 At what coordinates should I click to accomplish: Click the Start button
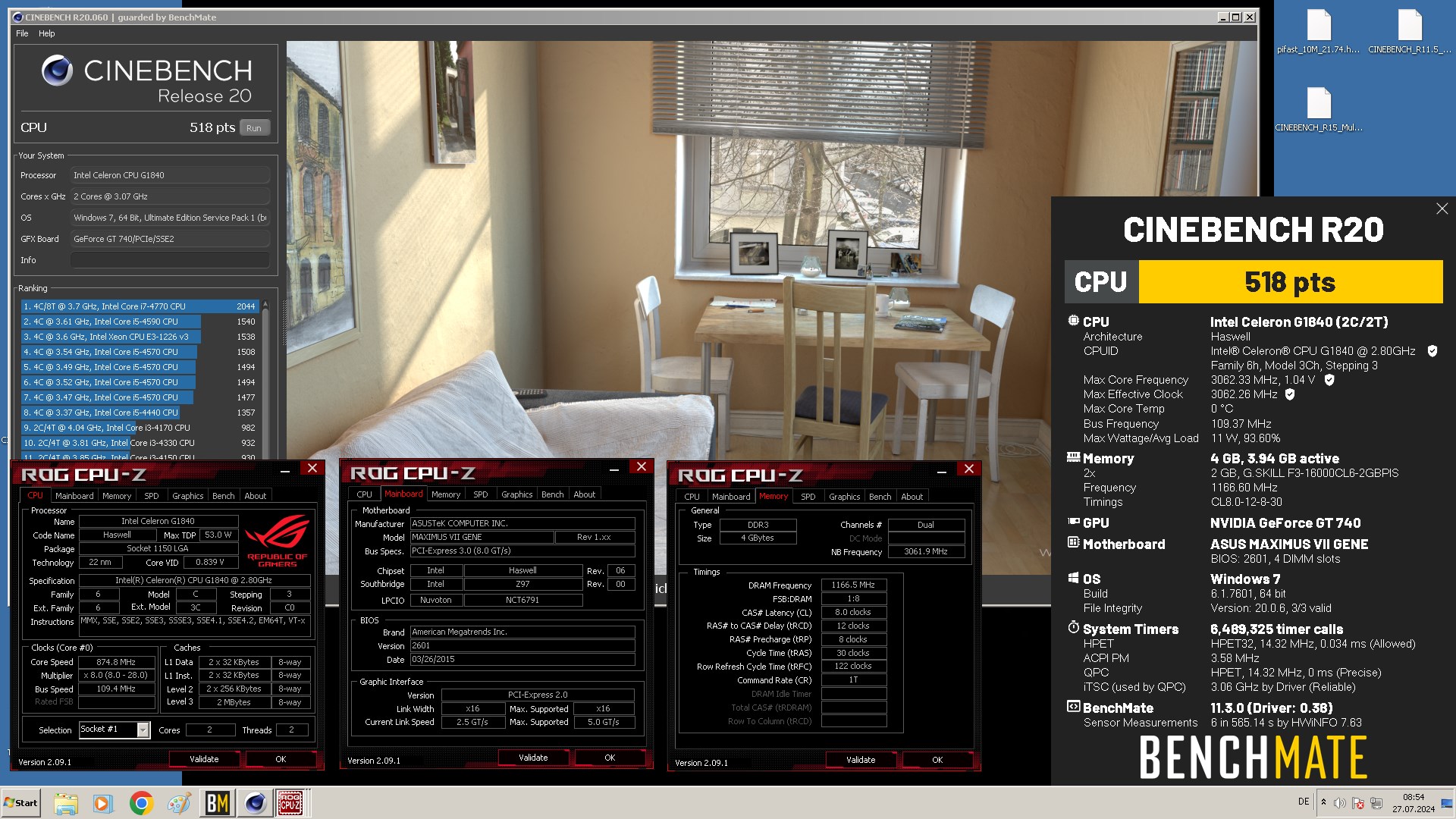tap(21, 803)
